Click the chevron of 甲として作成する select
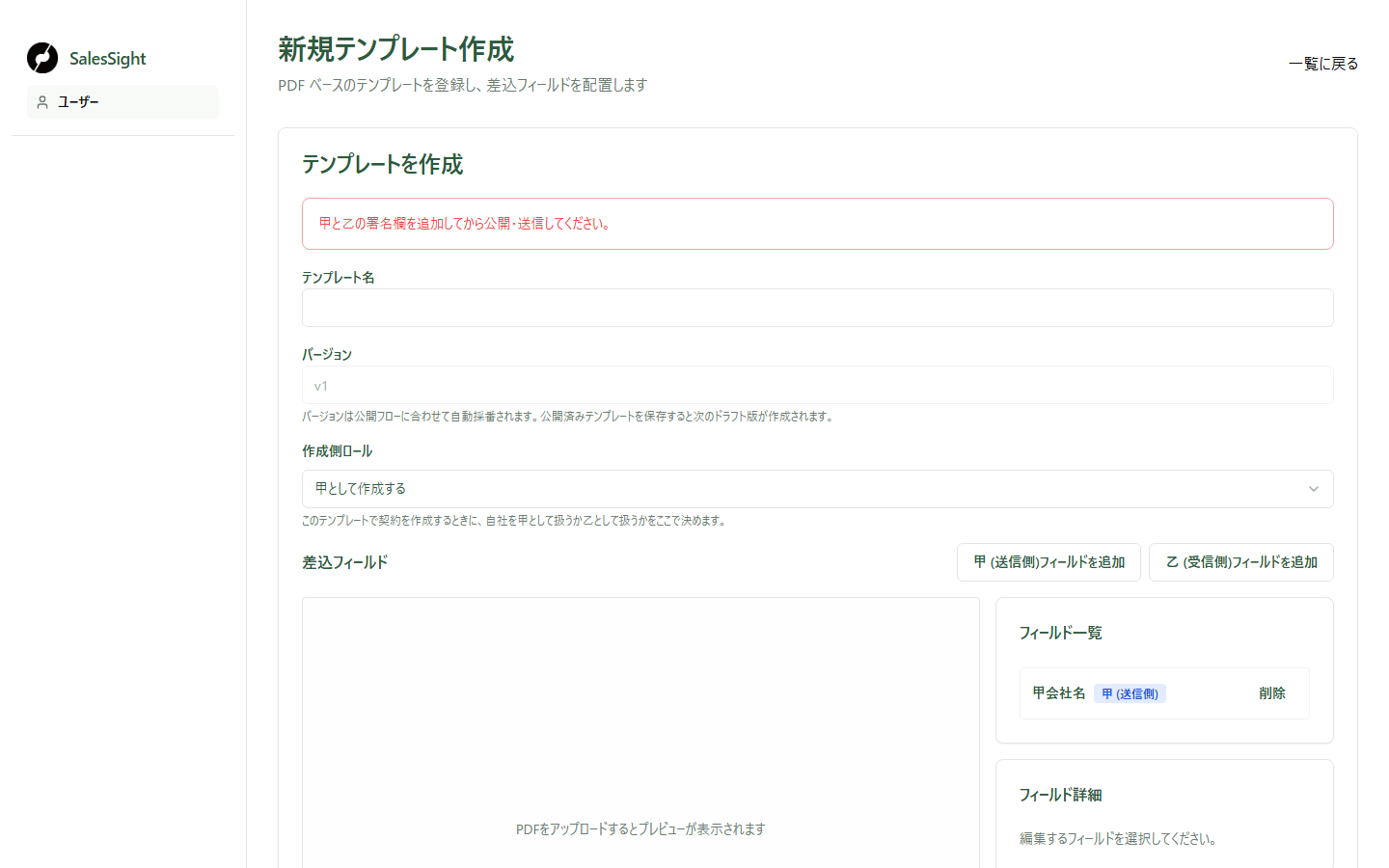 [x=1313, y=489]
